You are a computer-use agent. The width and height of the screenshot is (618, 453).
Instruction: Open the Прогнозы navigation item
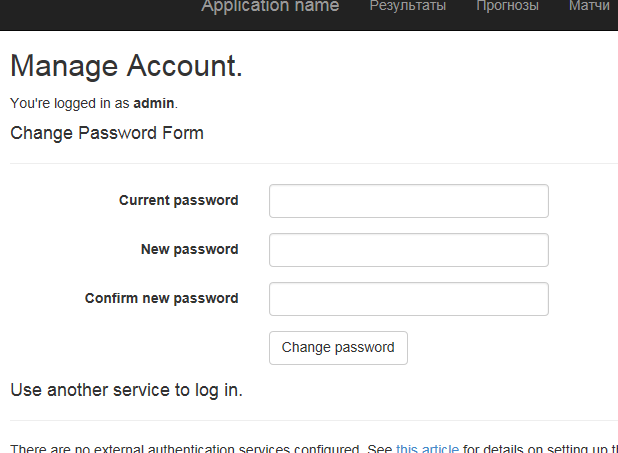[x=507, y=7]
